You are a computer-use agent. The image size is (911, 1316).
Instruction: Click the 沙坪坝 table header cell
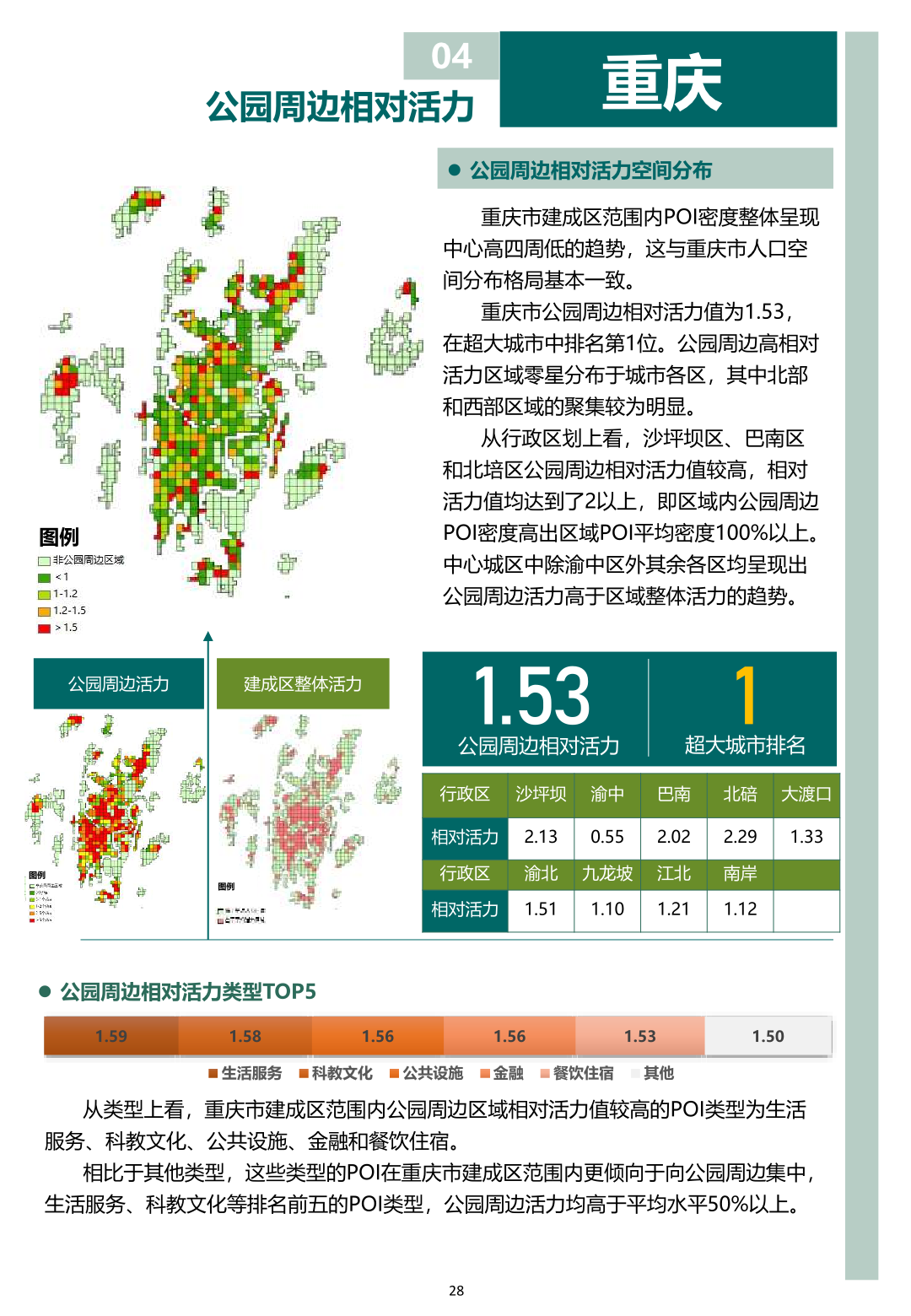(541, 795)
